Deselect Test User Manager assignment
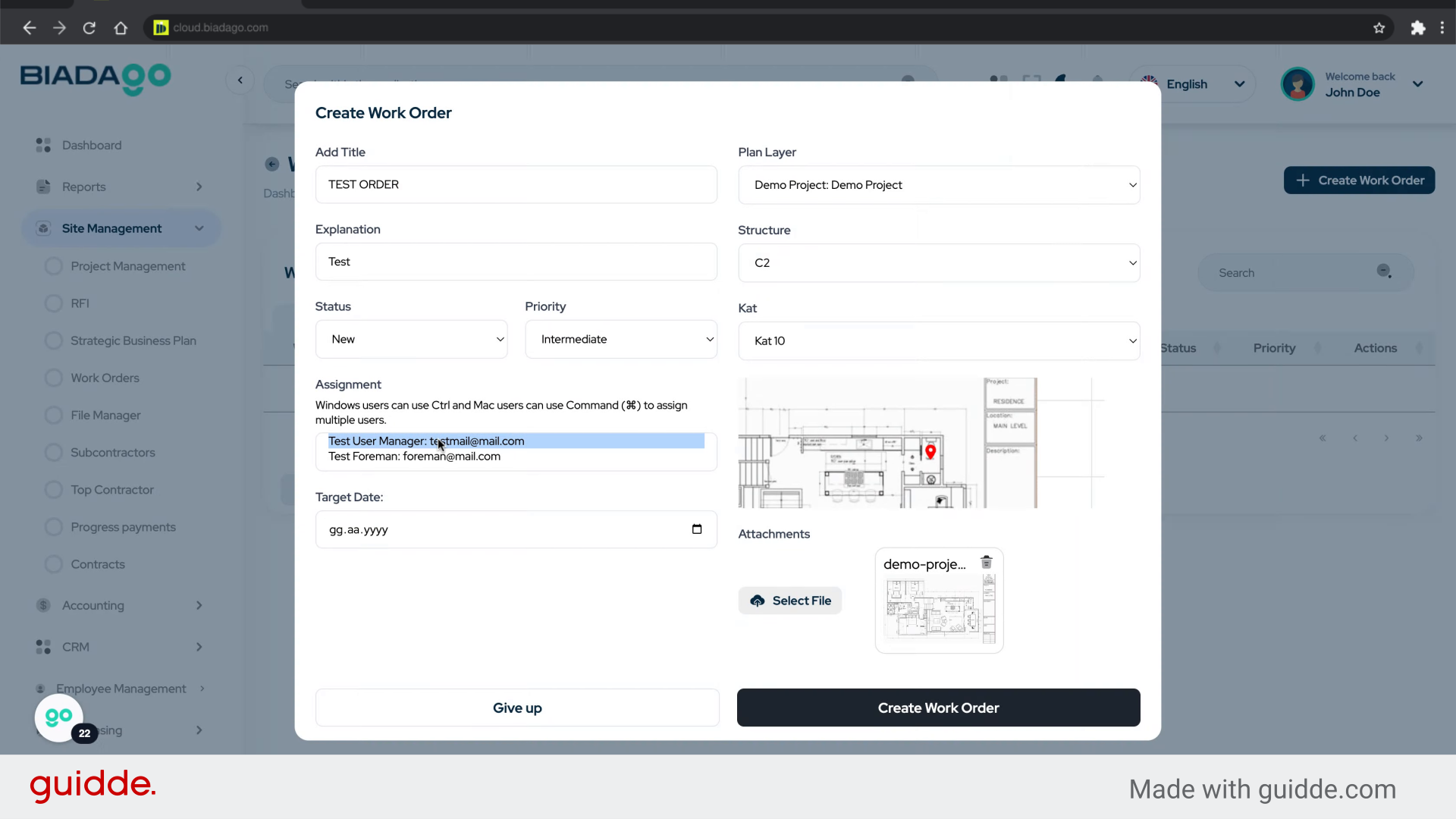1456x819 pixels. pyautogui.click(x=426, y=441)
